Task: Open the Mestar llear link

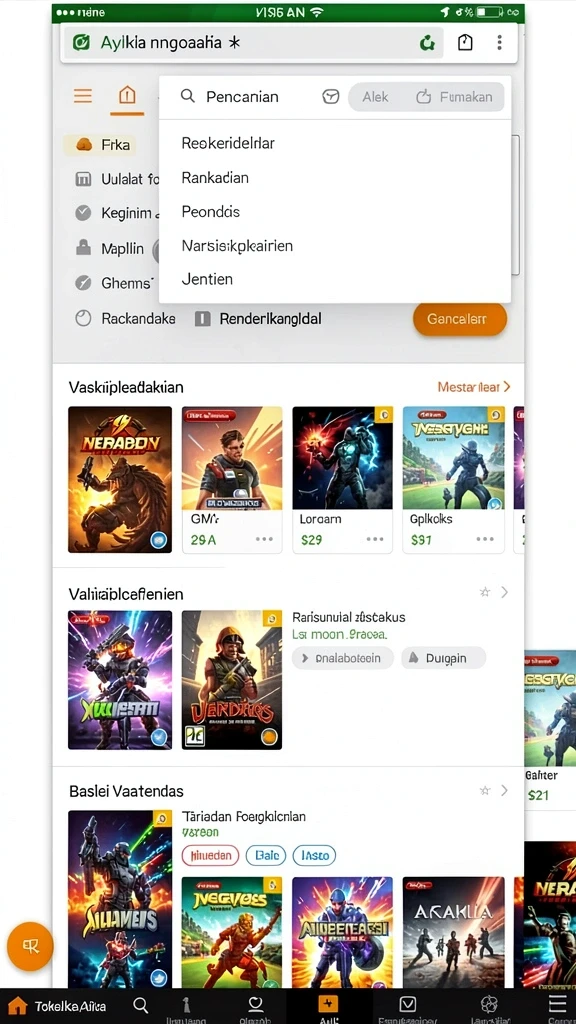Action: pyautogui.click(x=474, y=387)
